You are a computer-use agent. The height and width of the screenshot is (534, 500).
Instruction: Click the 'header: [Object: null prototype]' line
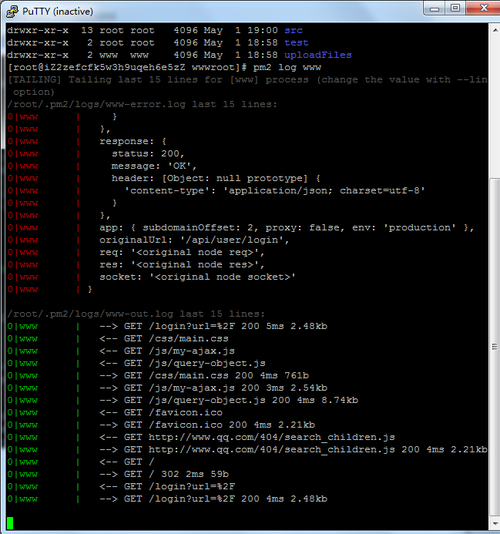tap(216, 178)
